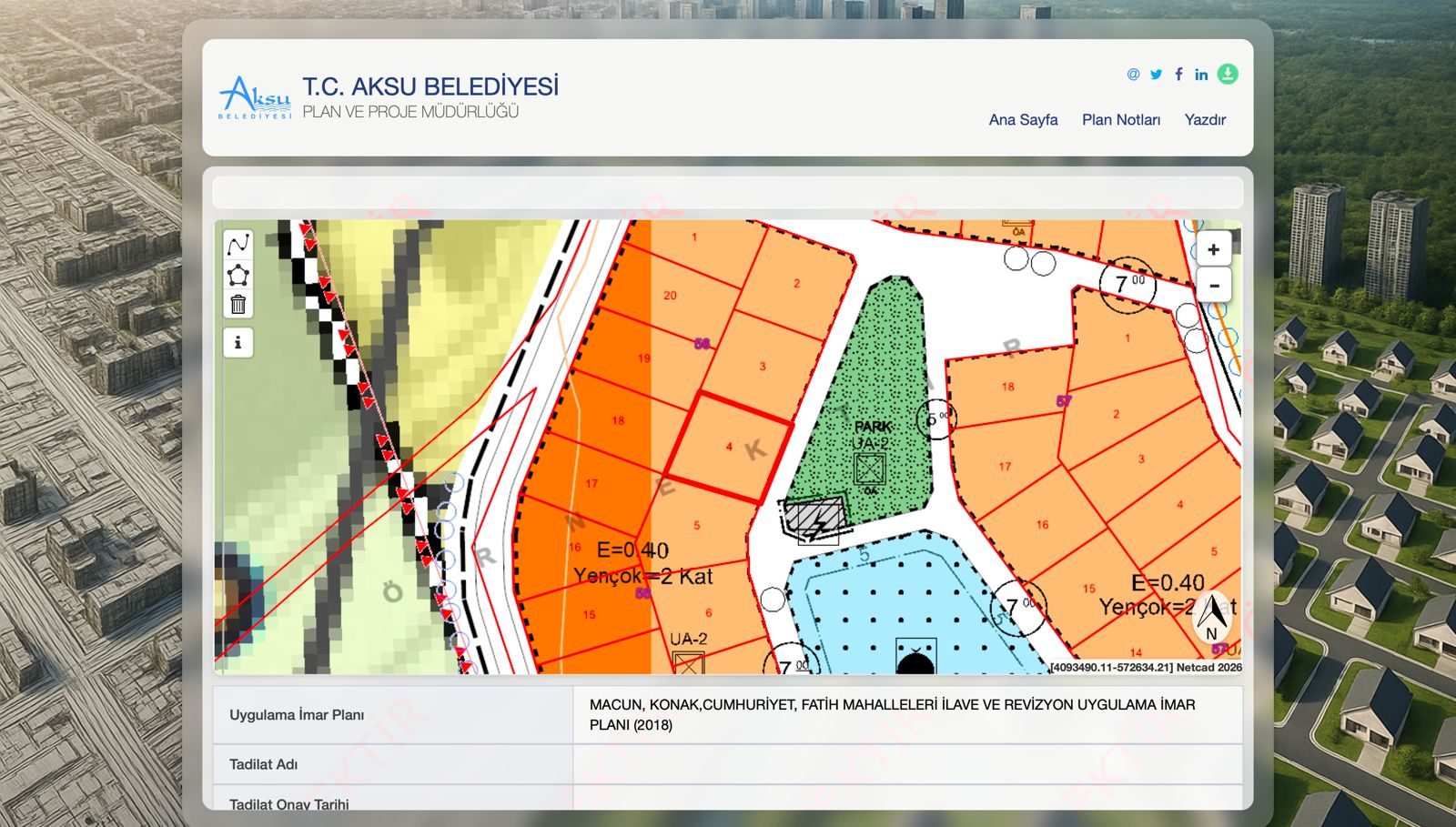
Task: Click the Aksu Belediyesi logo
Action: click(x=255, y=97)
